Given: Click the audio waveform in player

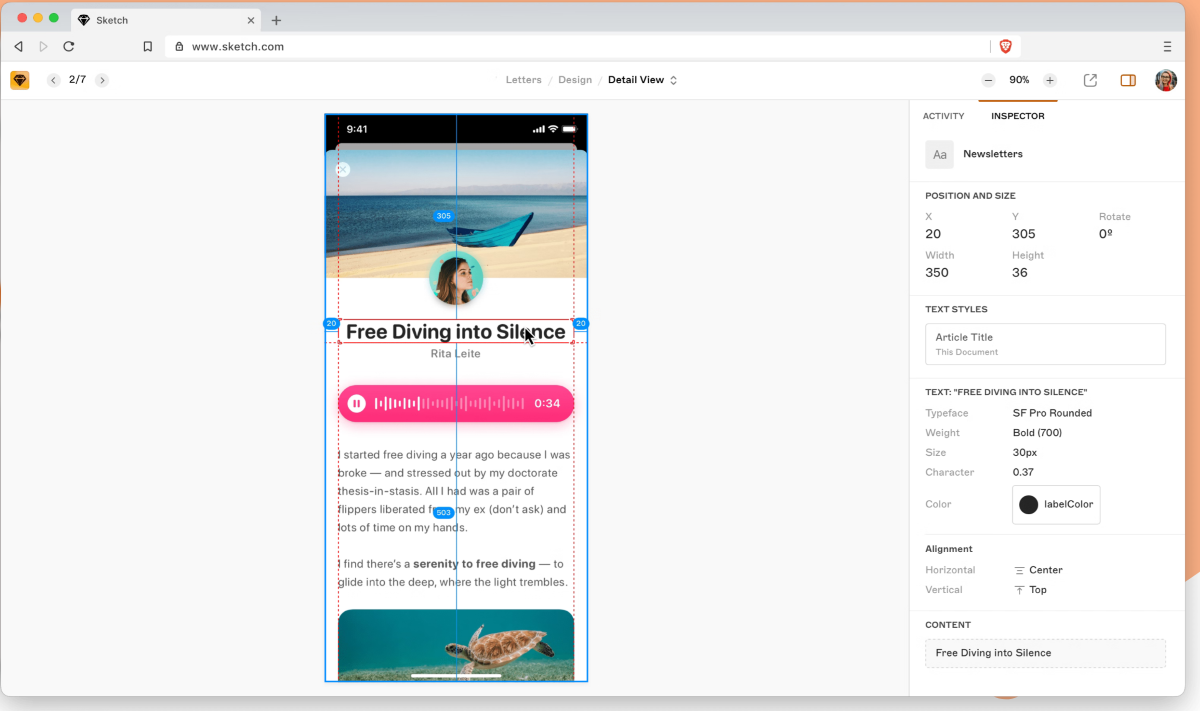Looking at the screenshot, I should click(x=449, y=403).
